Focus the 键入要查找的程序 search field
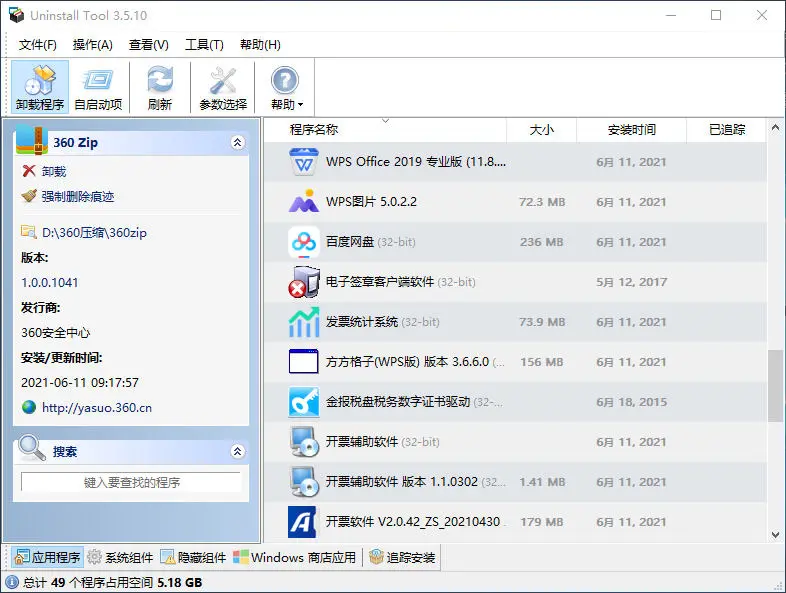786x593 pixels. 131,482
